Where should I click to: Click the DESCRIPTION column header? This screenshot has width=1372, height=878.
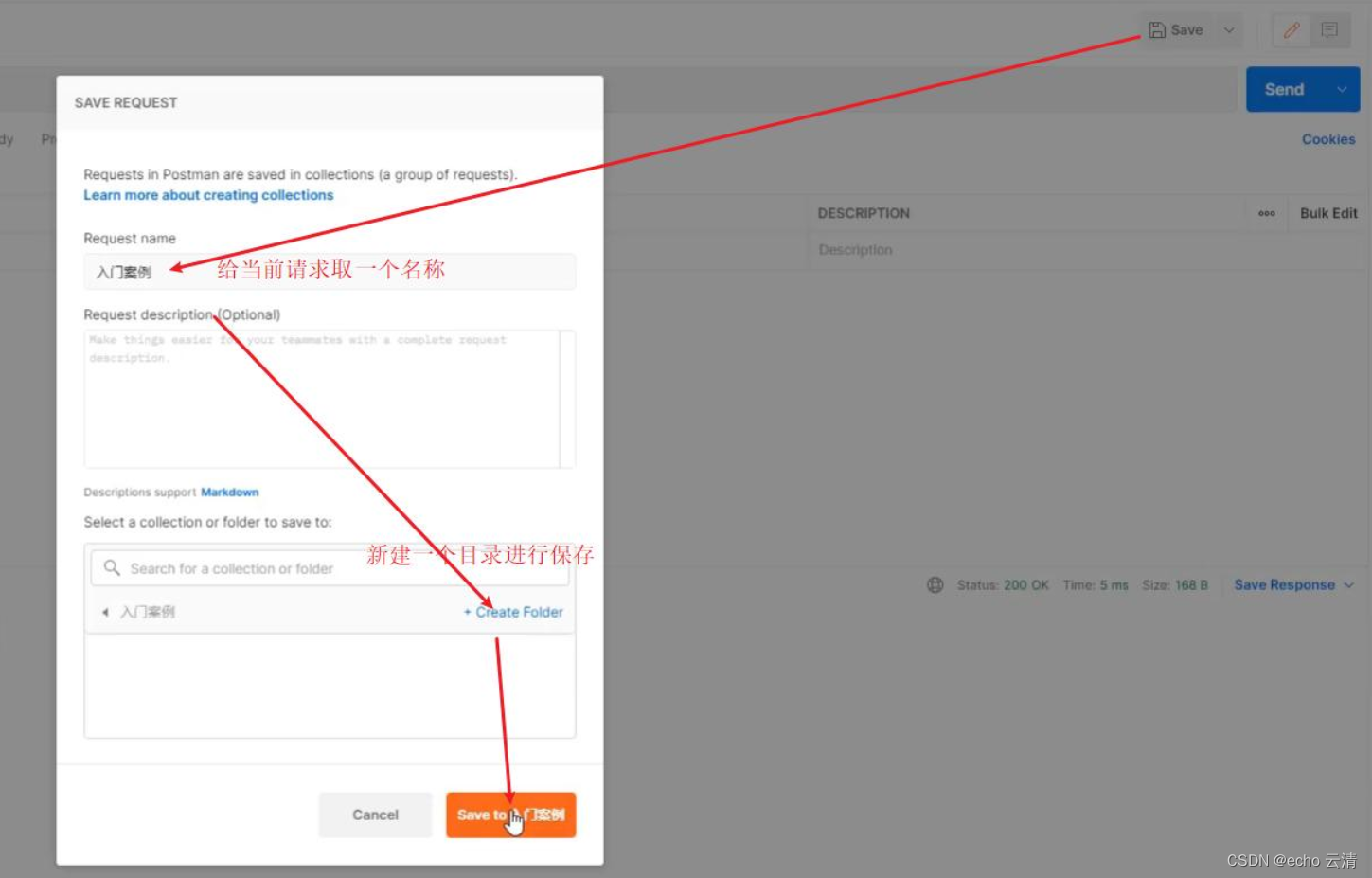pyautogui.click(x=864, y=213)
